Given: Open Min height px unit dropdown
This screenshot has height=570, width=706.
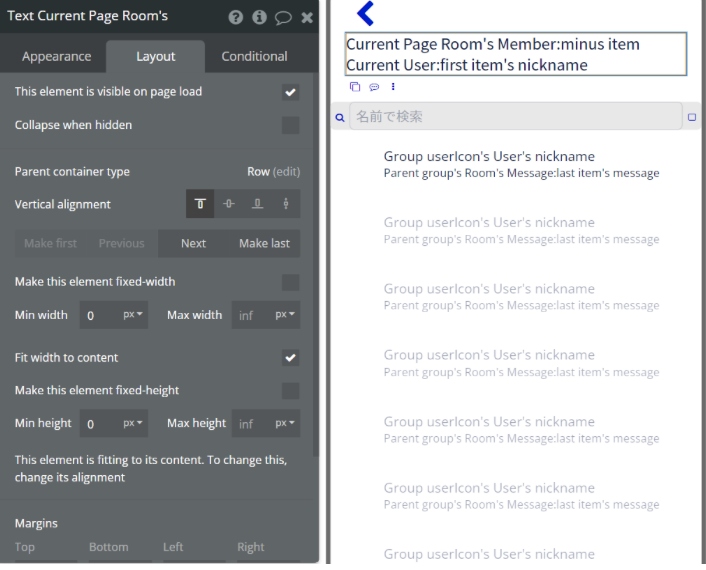Looking at the screenshot, I should (133, 423).
